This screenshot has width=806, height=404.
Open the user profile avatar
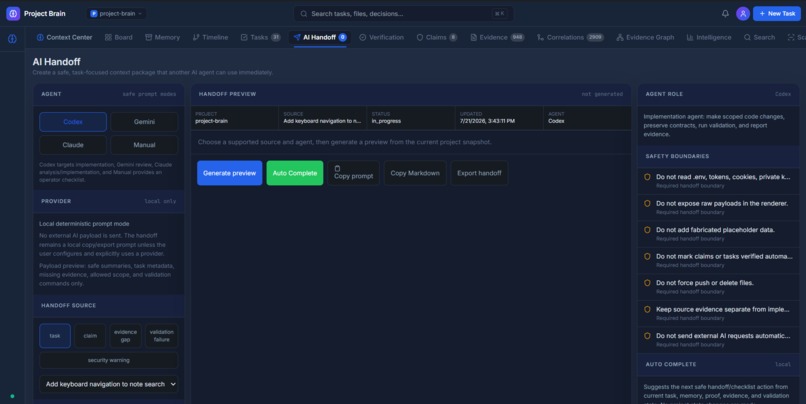tap(742, 14)
